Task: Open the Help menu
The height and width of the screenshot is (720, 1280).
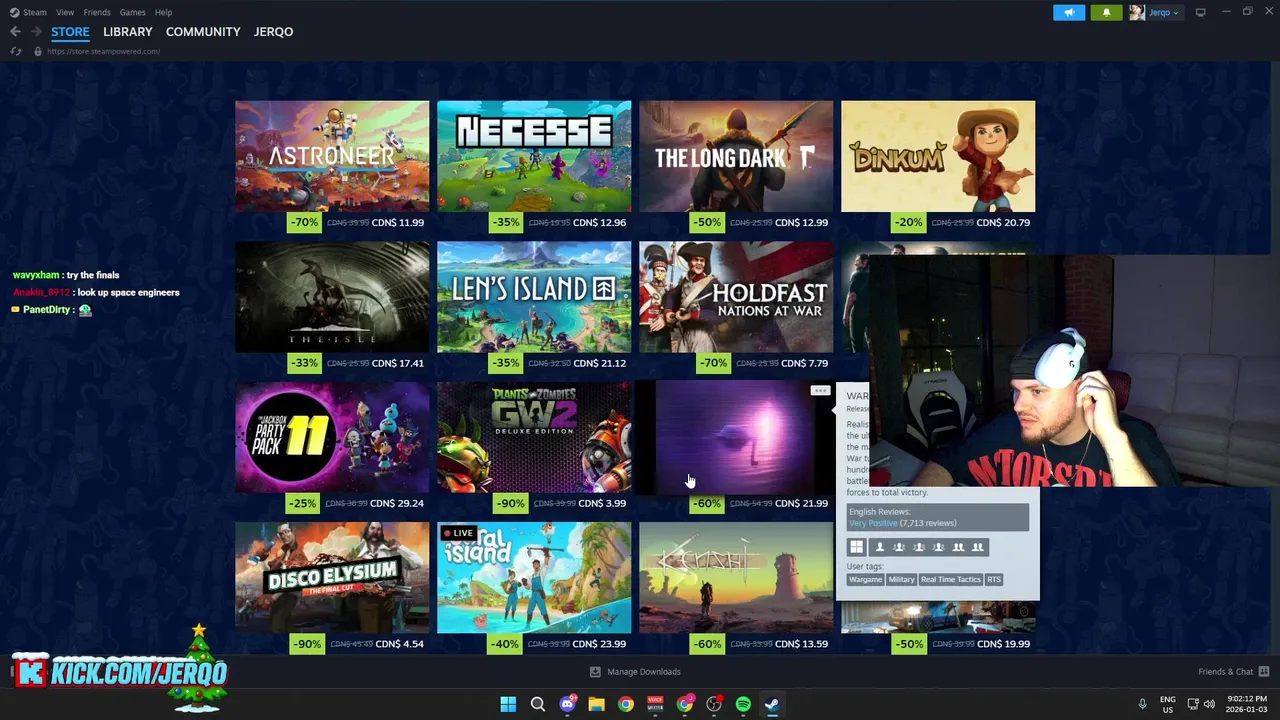Action: (163, 12)
